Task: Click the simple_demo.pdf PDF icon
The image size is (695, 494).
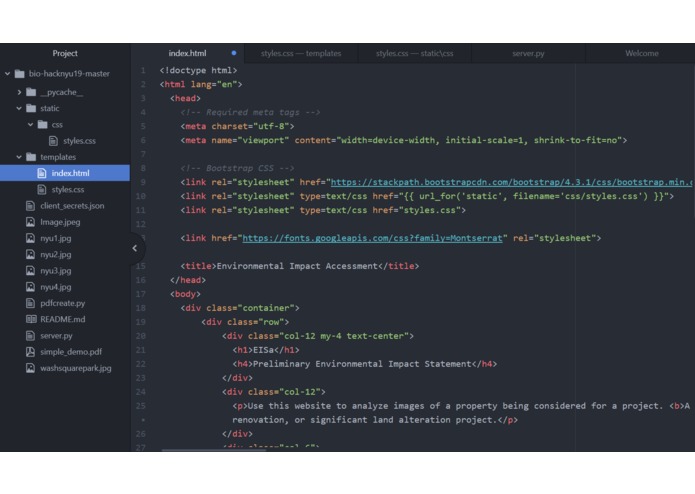Action: click(x=30, y=352)
